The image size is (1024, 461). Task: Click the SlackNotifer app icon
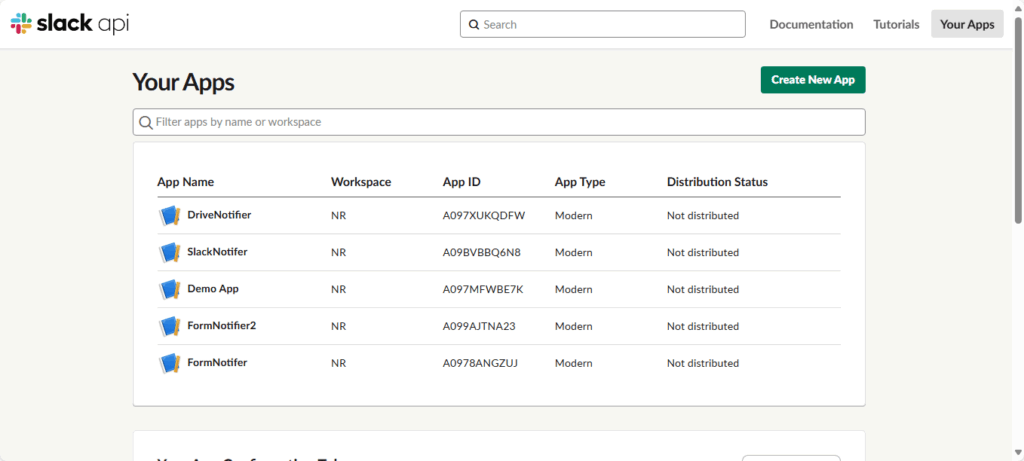click(170, 252)
